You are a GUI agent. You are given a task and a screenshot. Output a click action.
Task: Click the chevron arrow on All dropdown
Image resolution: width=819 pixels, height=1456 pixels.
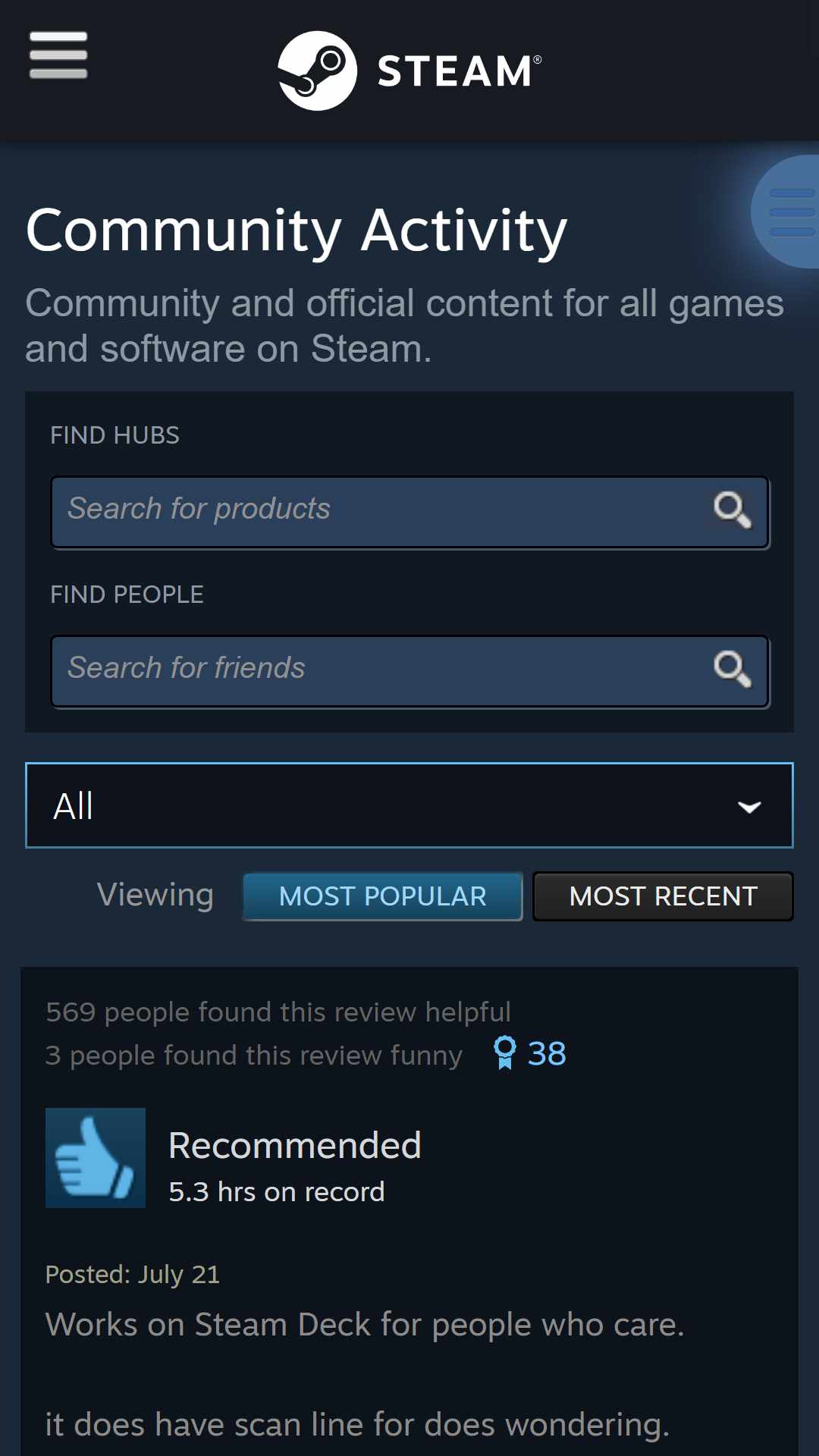tap(749, 807)
